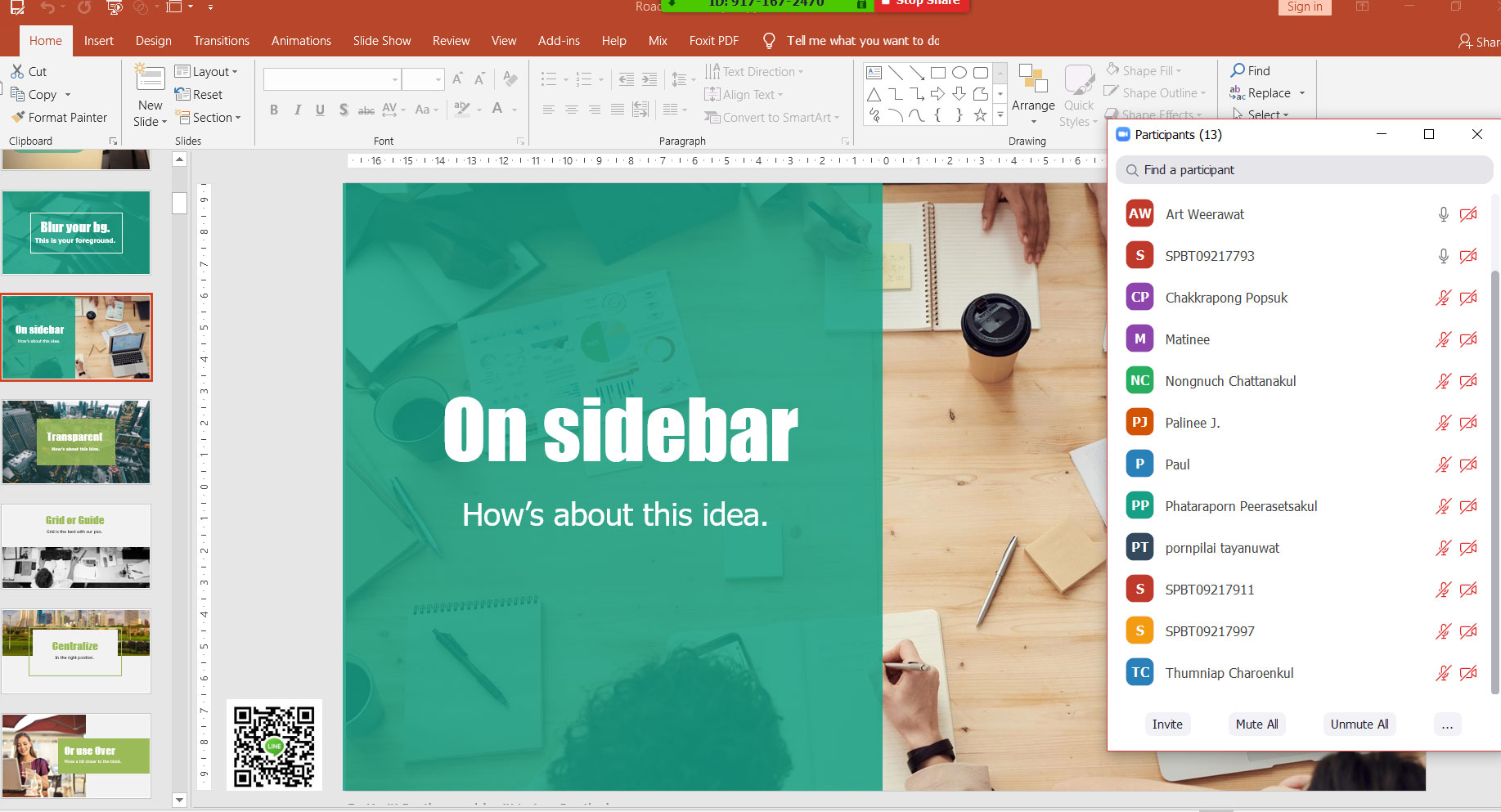Click in Find a participant field
This screenshot has height=812, width=1501.
(1304, 170)
